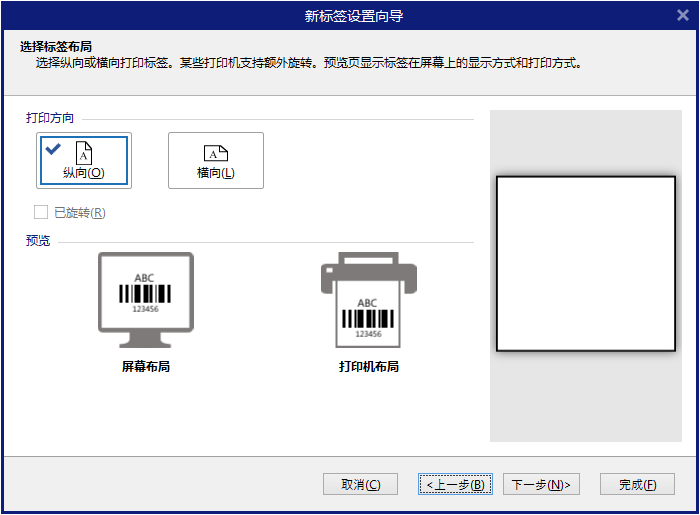Click the blue checkmark on 纵向
Screen dimensions: 700x515
53,148
